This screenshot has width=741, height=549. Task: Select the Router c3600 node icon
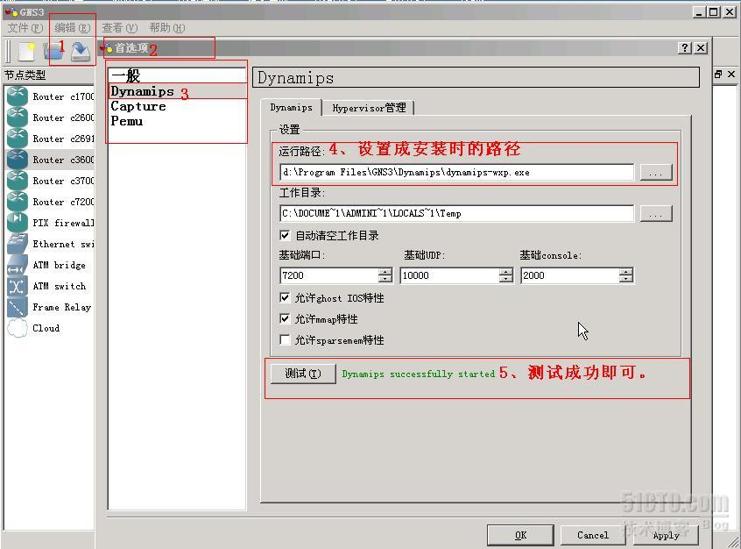17,160
